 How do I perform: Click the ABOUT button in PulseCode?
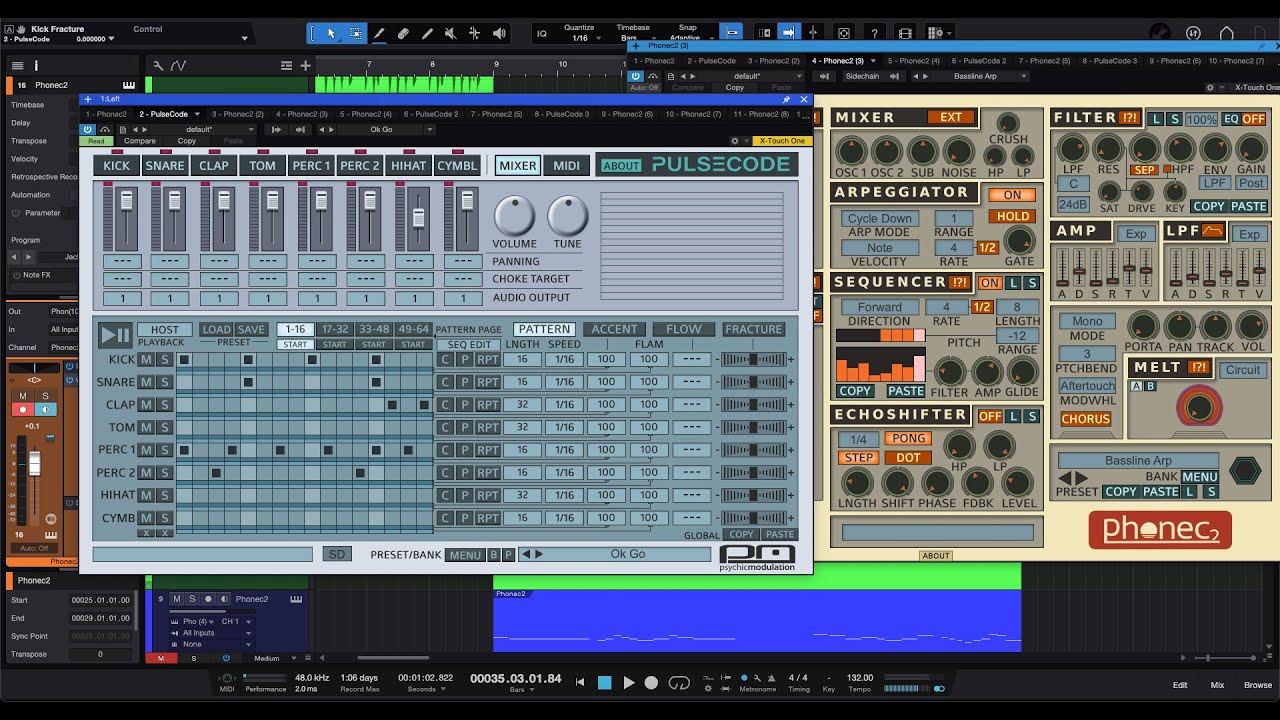pyautogui.click(x=620, y=166)
